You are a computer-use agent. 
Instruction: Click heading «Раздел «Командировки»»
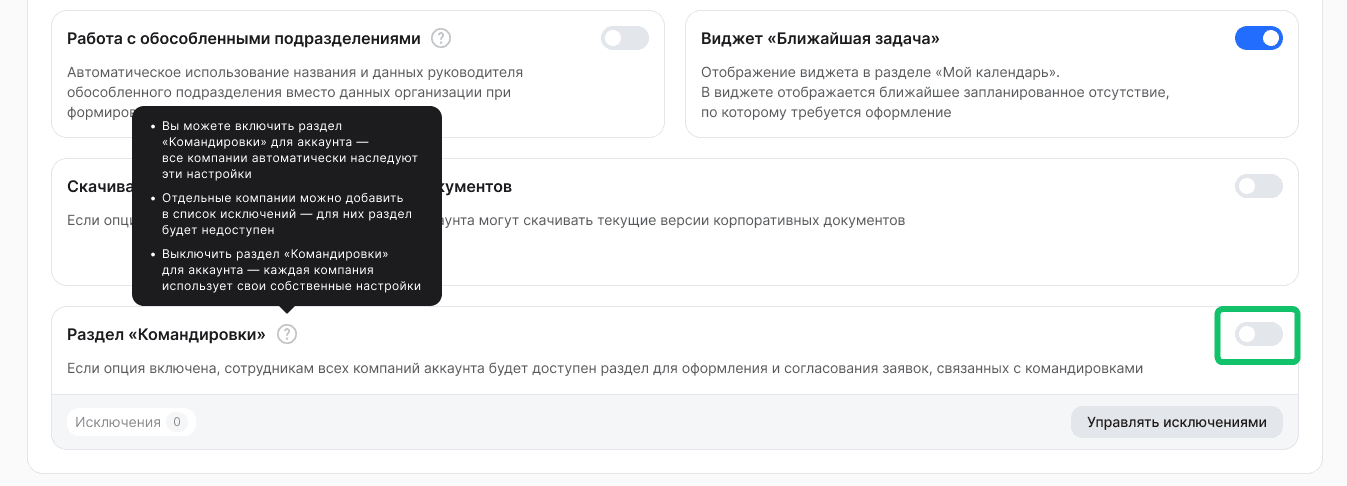pos(166,334)
